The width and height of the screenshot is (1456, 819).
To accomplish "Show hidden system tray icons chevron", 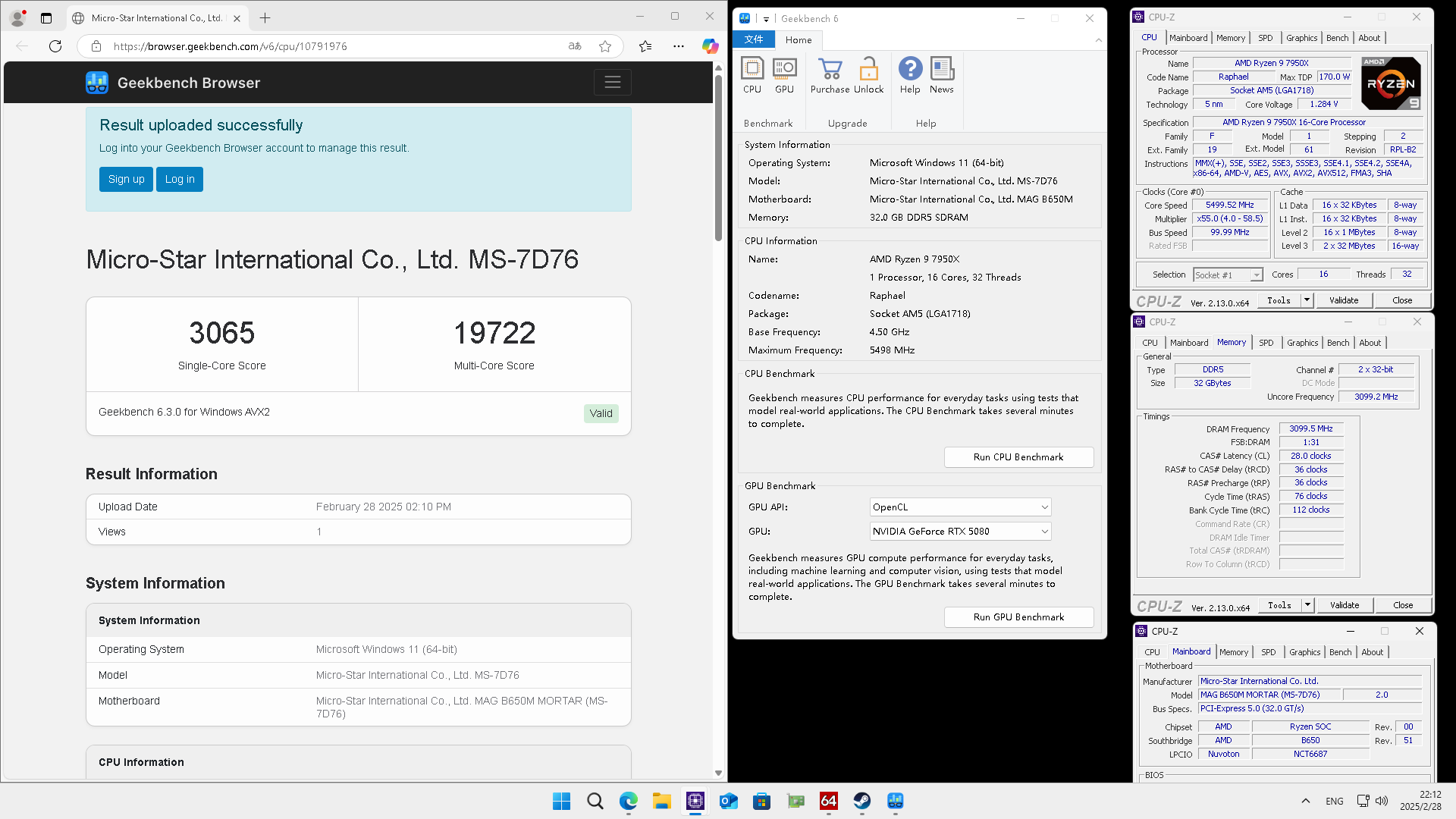I will [1306, 801].
